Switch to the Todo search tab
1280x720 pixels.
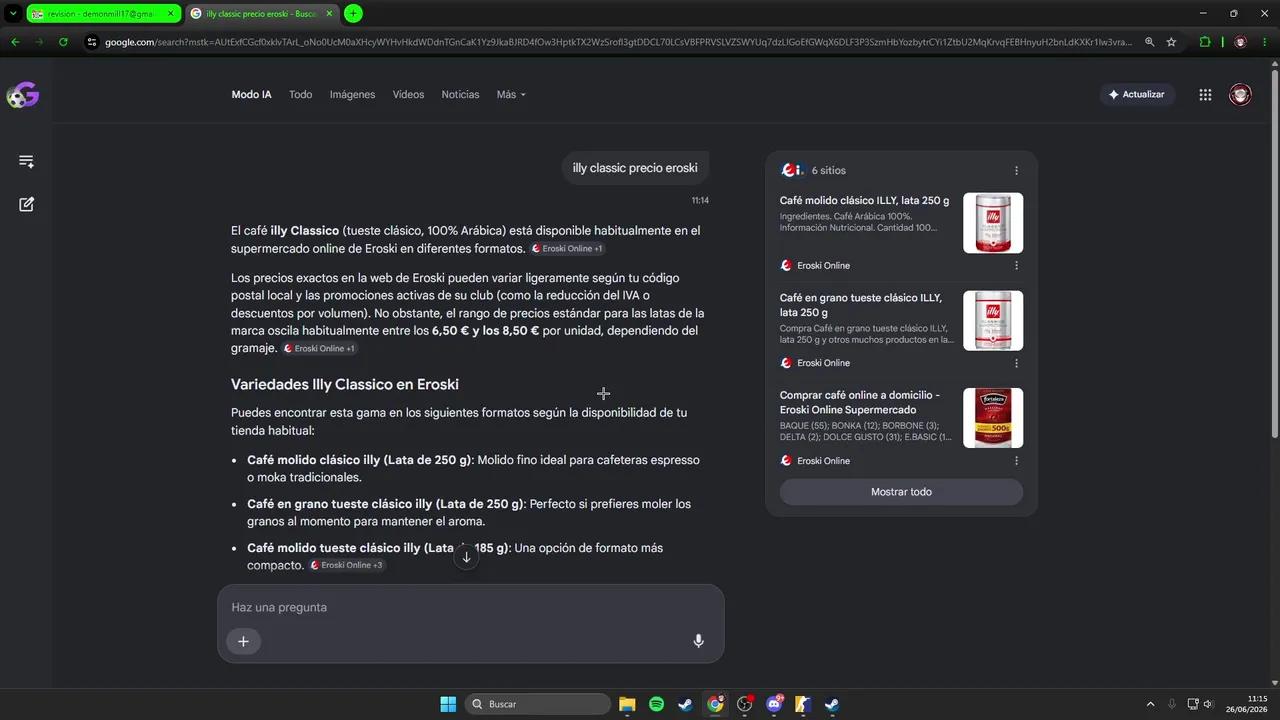(301, 95)
